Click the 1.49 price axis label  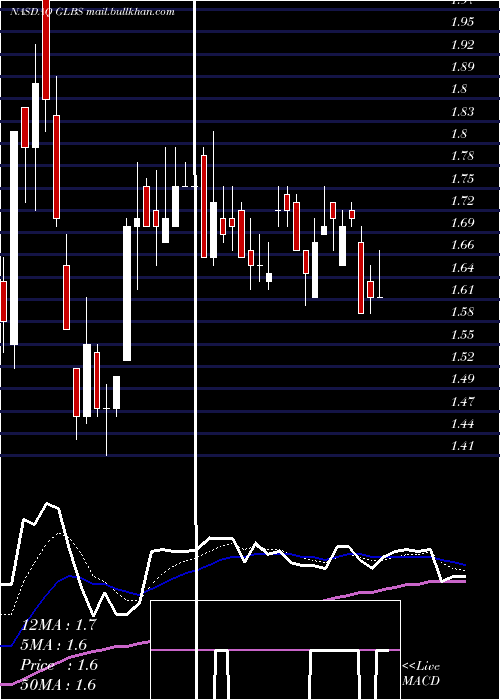coord(462,379)
